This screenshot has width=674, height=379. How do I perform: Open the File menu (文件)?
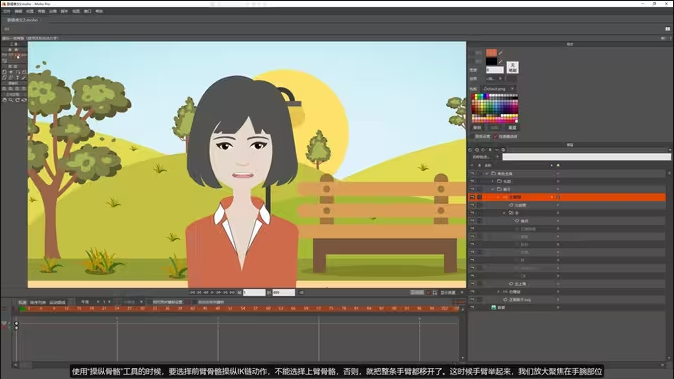(6, 11)
